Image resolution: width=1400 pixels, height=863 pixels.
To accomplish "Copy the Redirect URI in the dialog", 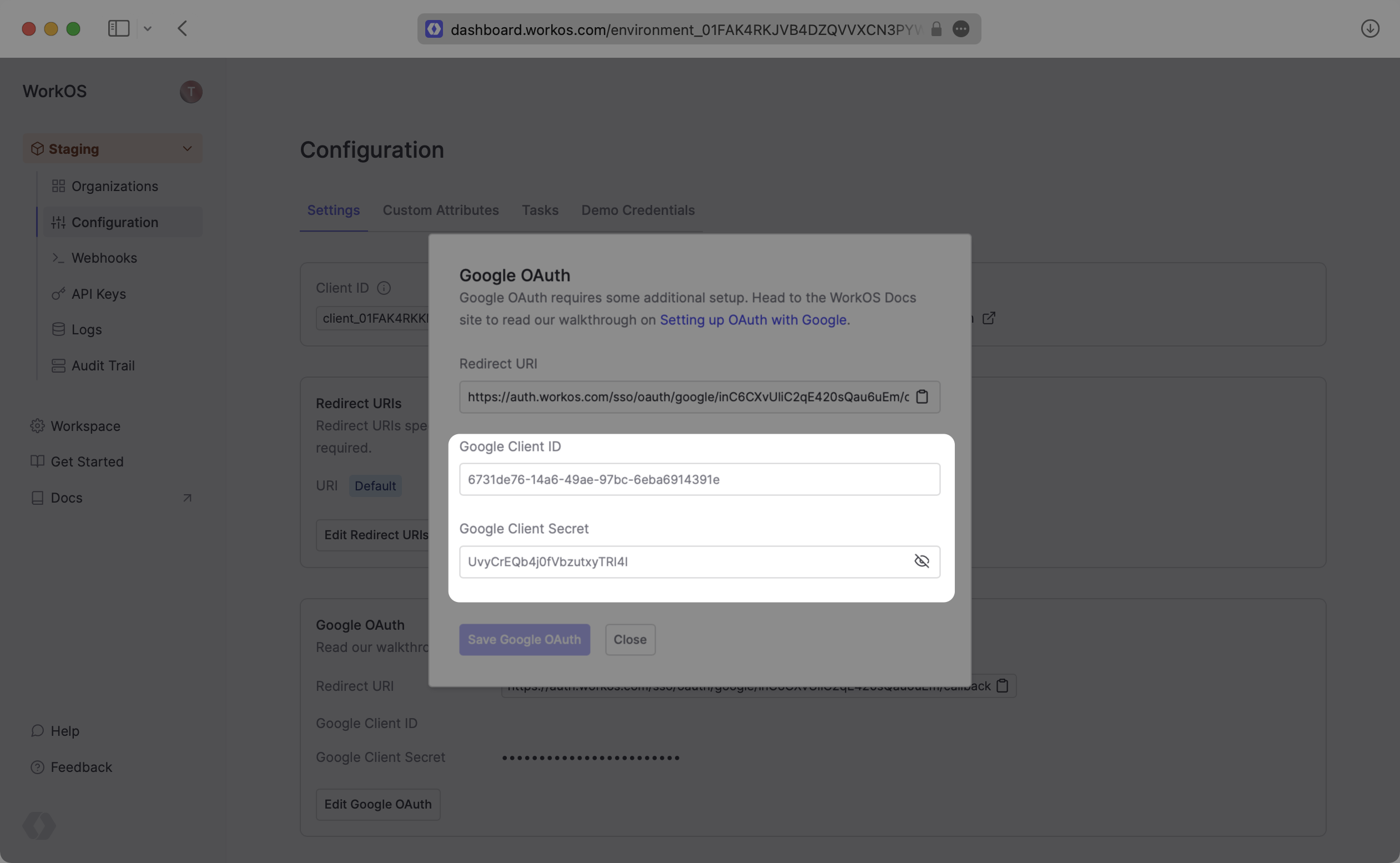I will (922, 397).
